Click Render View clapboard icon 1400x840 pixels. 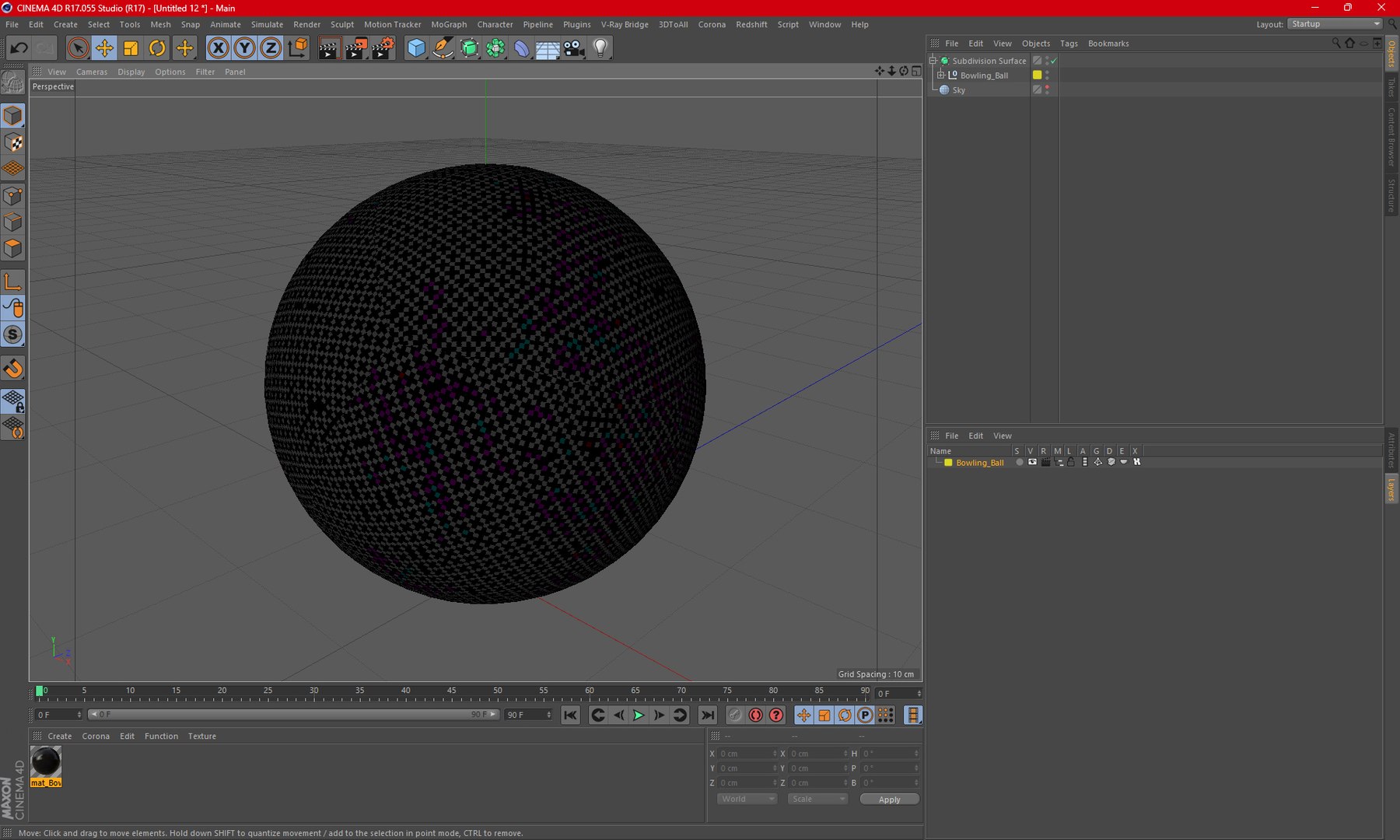pos(329,48)
